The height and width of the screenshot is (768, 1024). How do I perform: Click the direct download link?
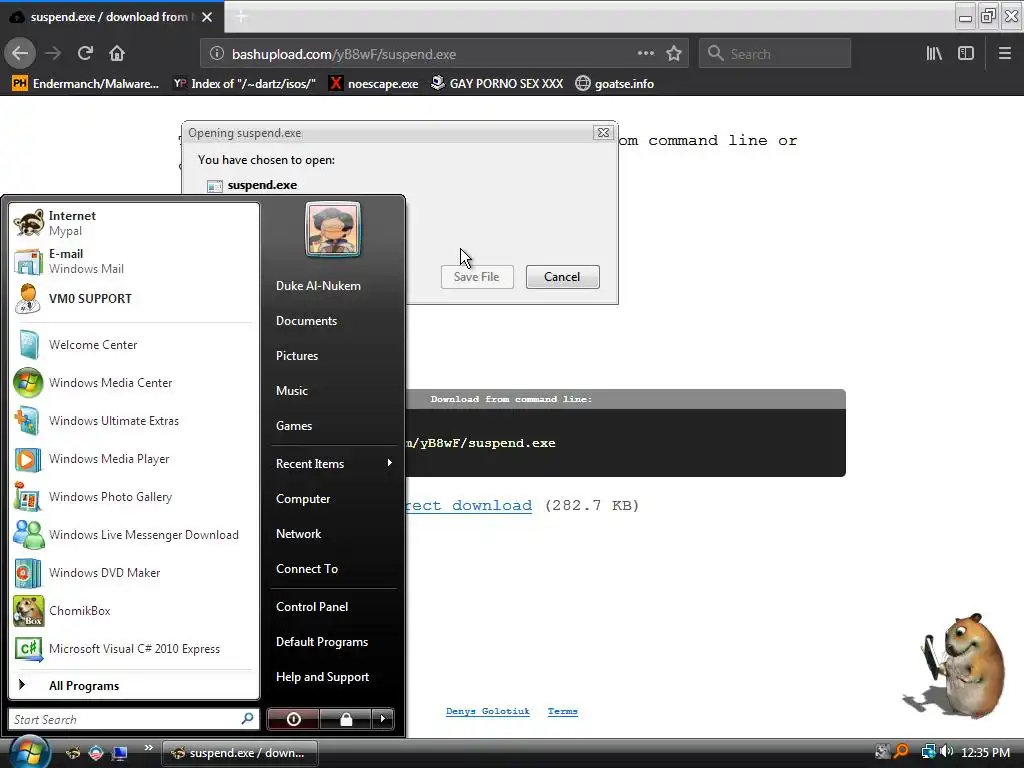pos(469,505)
